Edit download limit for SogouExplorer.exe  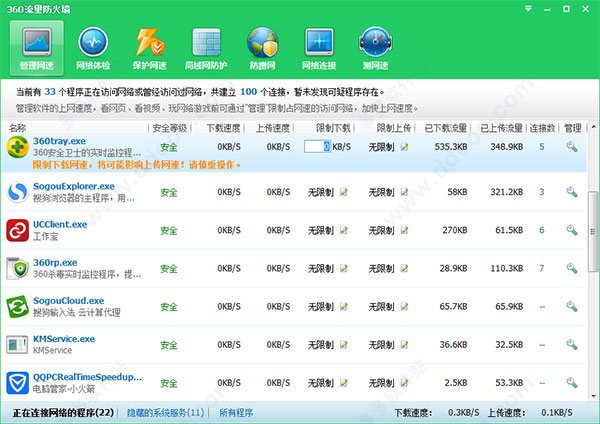click(x=344, y=192)
